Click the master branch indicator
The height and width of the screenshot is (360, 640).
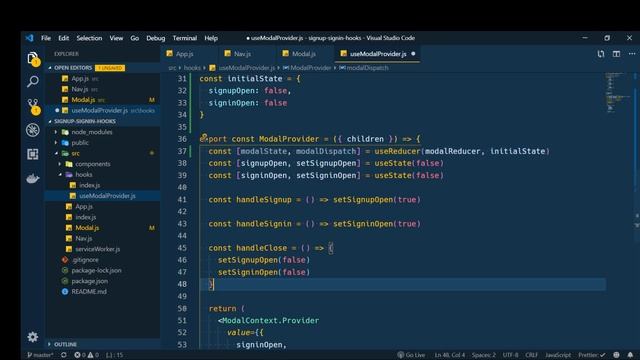40,355
